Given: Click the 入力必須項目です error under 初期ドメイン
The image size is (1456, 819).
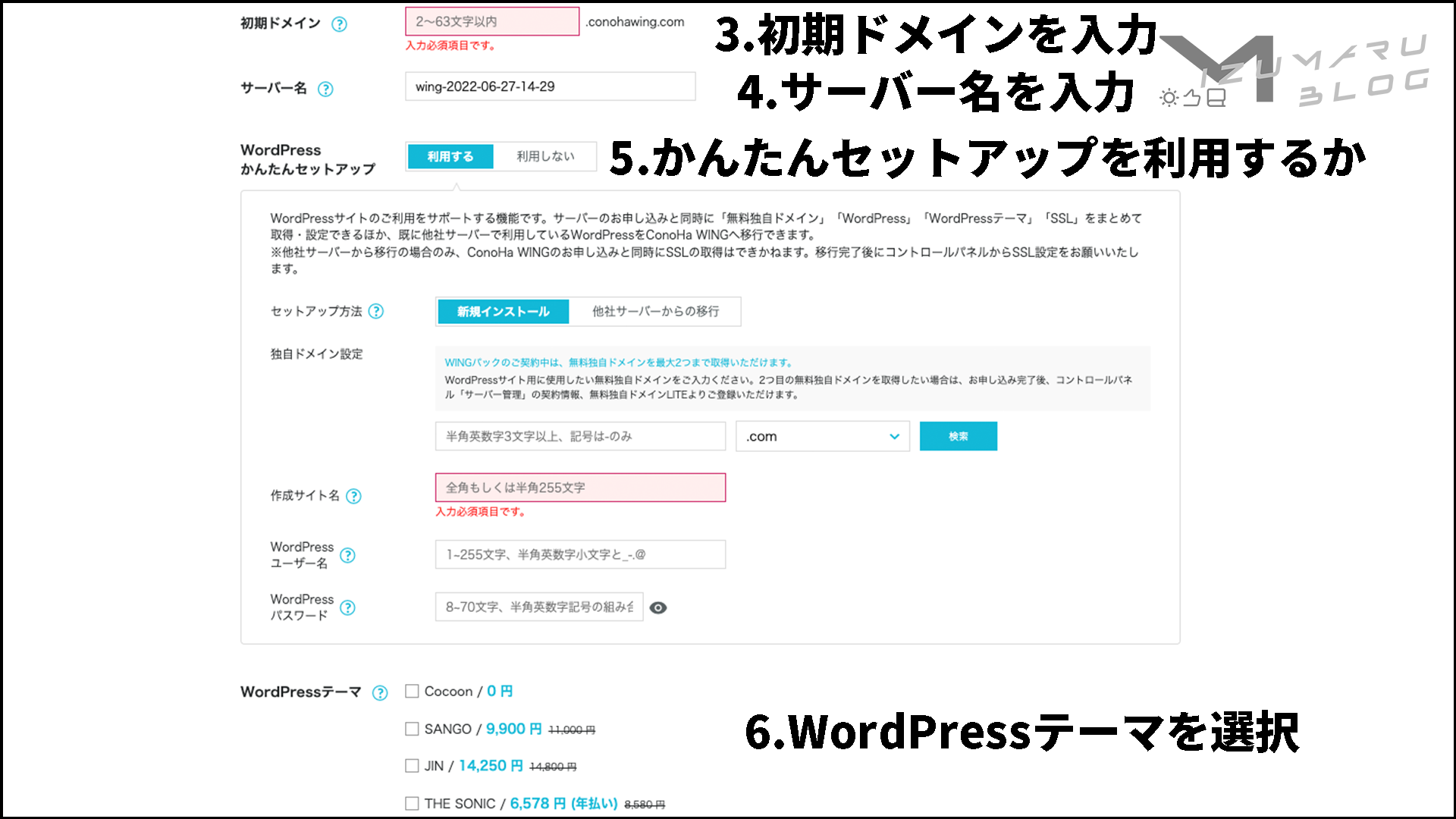Looking at the screenshot, I should coord(450,45).
